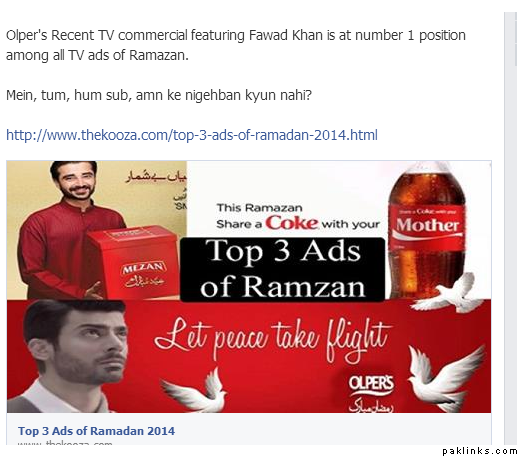Click the www.thekooza.com domain under the title
The width and height of the screenshot is (518, 457).
coord(65,443)
